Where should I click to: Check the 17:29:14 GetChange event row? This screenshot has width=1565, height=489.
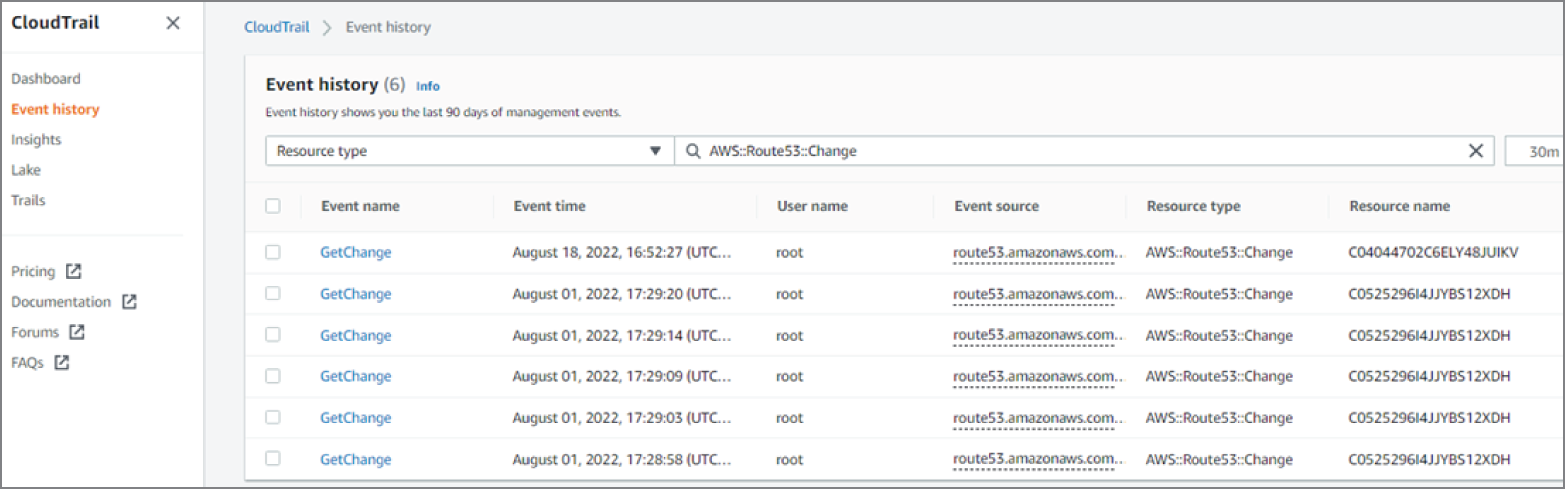273,334
